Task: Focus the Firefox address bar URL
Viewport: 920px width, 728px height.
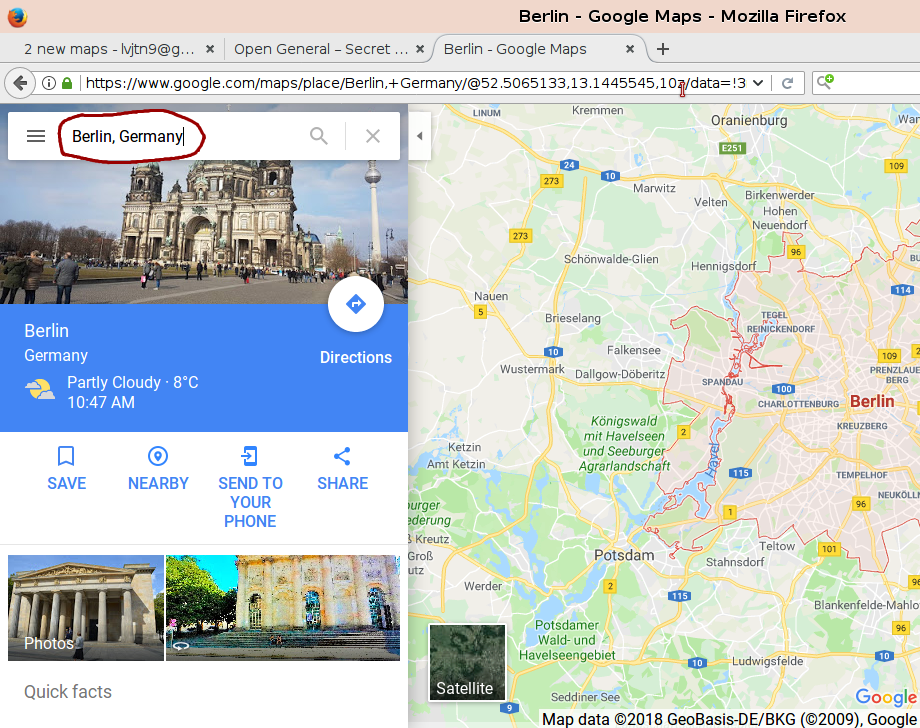Action: tap(415, 83)
